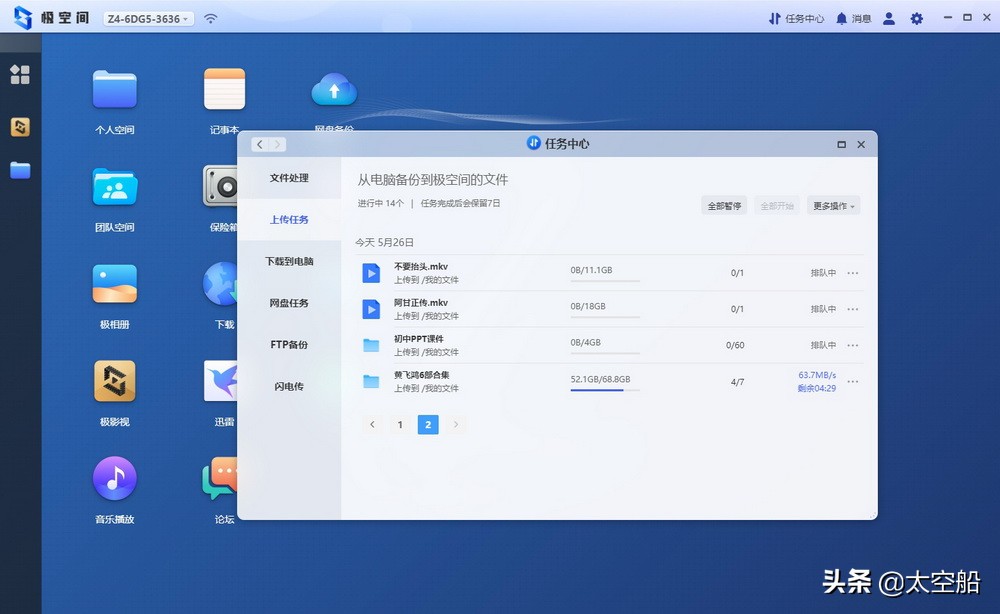The width and height of the screenshot is (1000, 614).
Task: Go to the next task page
Action: pos(455,425)
